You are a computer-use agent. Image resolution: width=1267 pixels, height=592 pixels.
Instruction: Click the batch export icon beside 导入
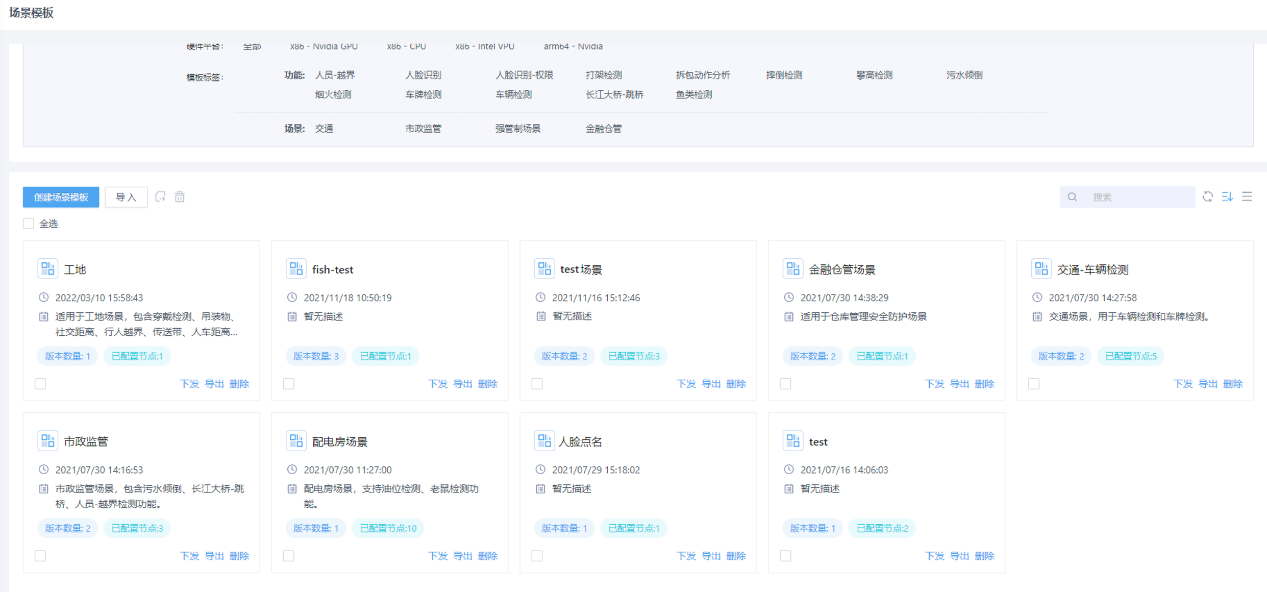click(x=160, y=197)
